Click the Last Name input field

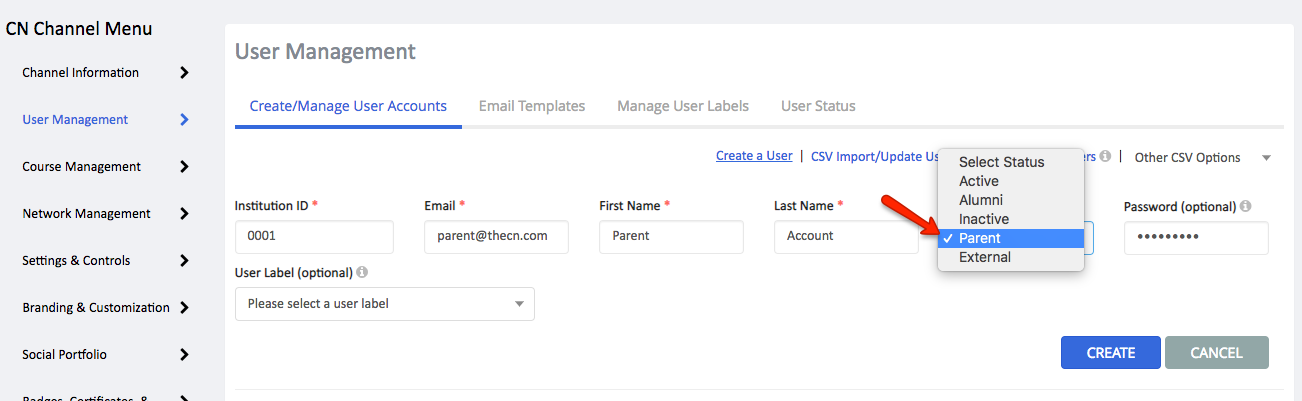pos(846,237)
